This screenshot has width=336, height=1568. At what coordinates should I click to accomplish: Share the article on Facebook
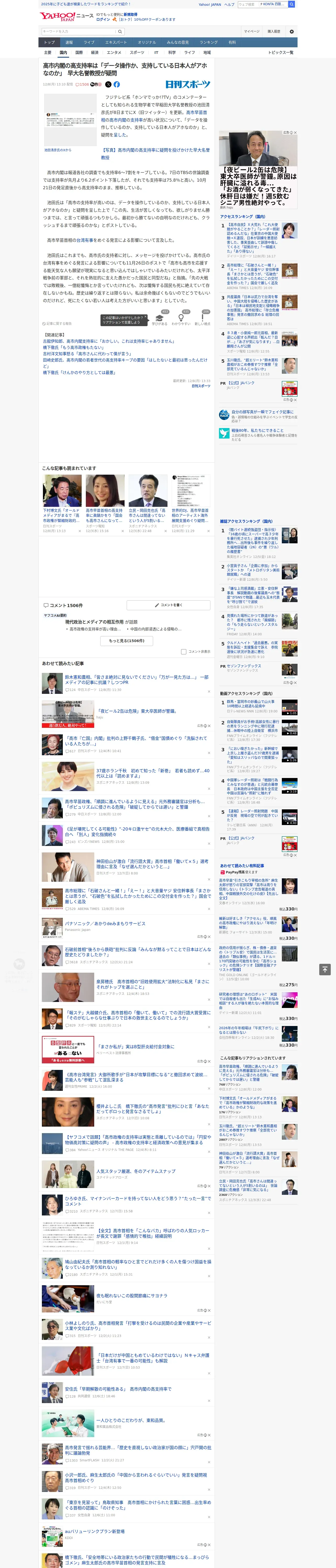click(116, 85)
